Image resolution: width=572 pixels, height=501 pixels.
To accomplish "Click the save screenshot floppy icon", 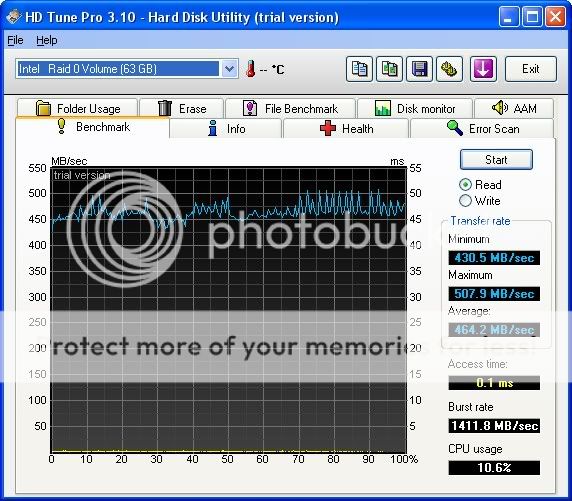I will pos(420,69).
